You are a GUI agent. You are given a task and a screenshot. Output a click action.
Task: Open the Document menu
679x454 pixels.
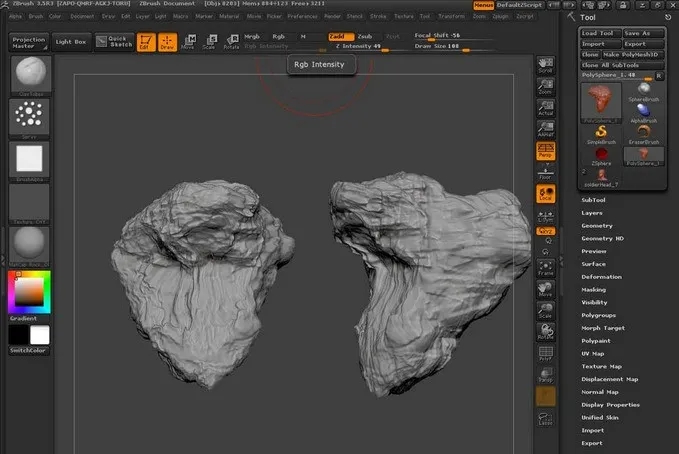point(82,16)
